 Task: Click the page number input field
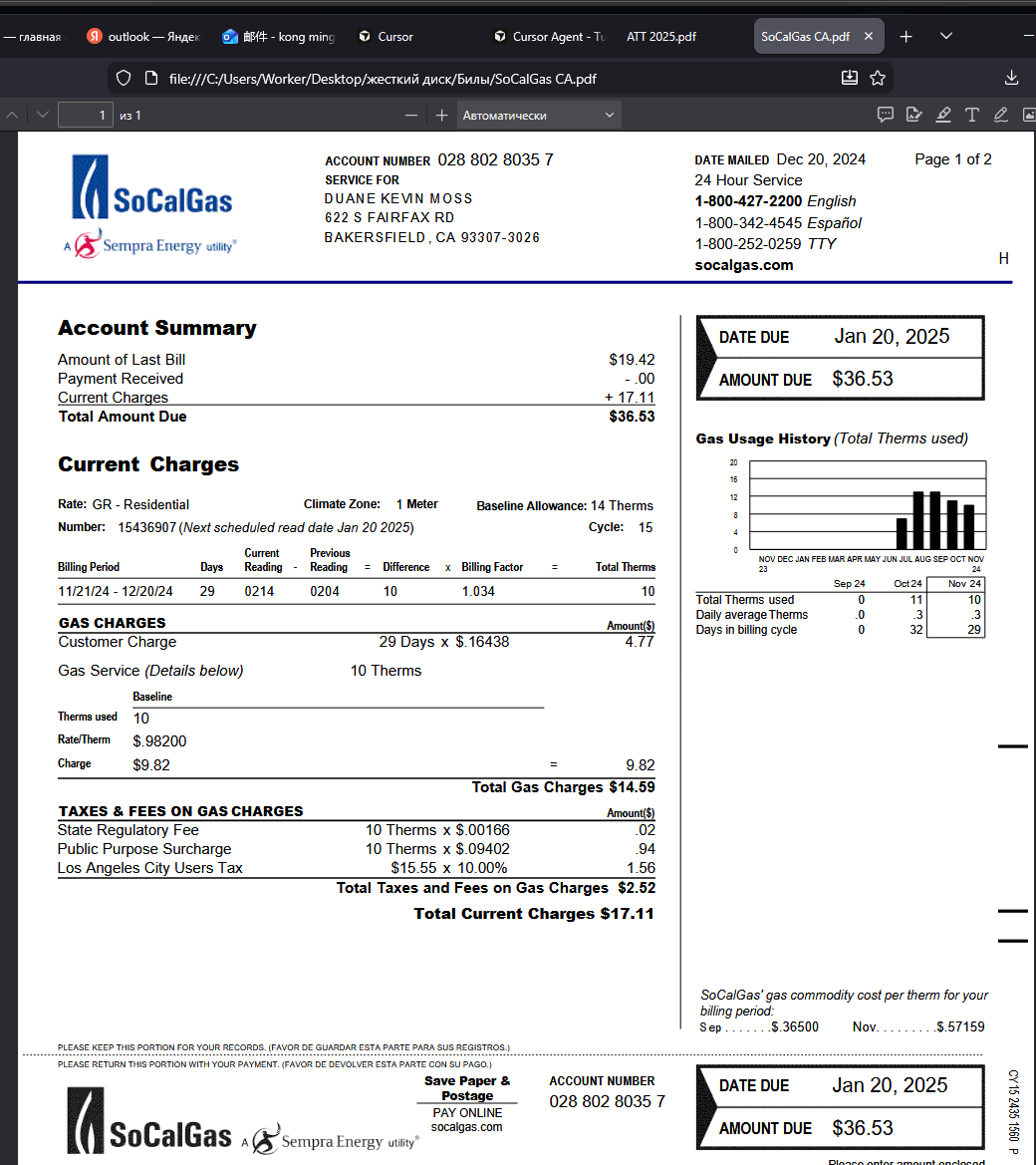pyautogui.click(x=86, y=114)
